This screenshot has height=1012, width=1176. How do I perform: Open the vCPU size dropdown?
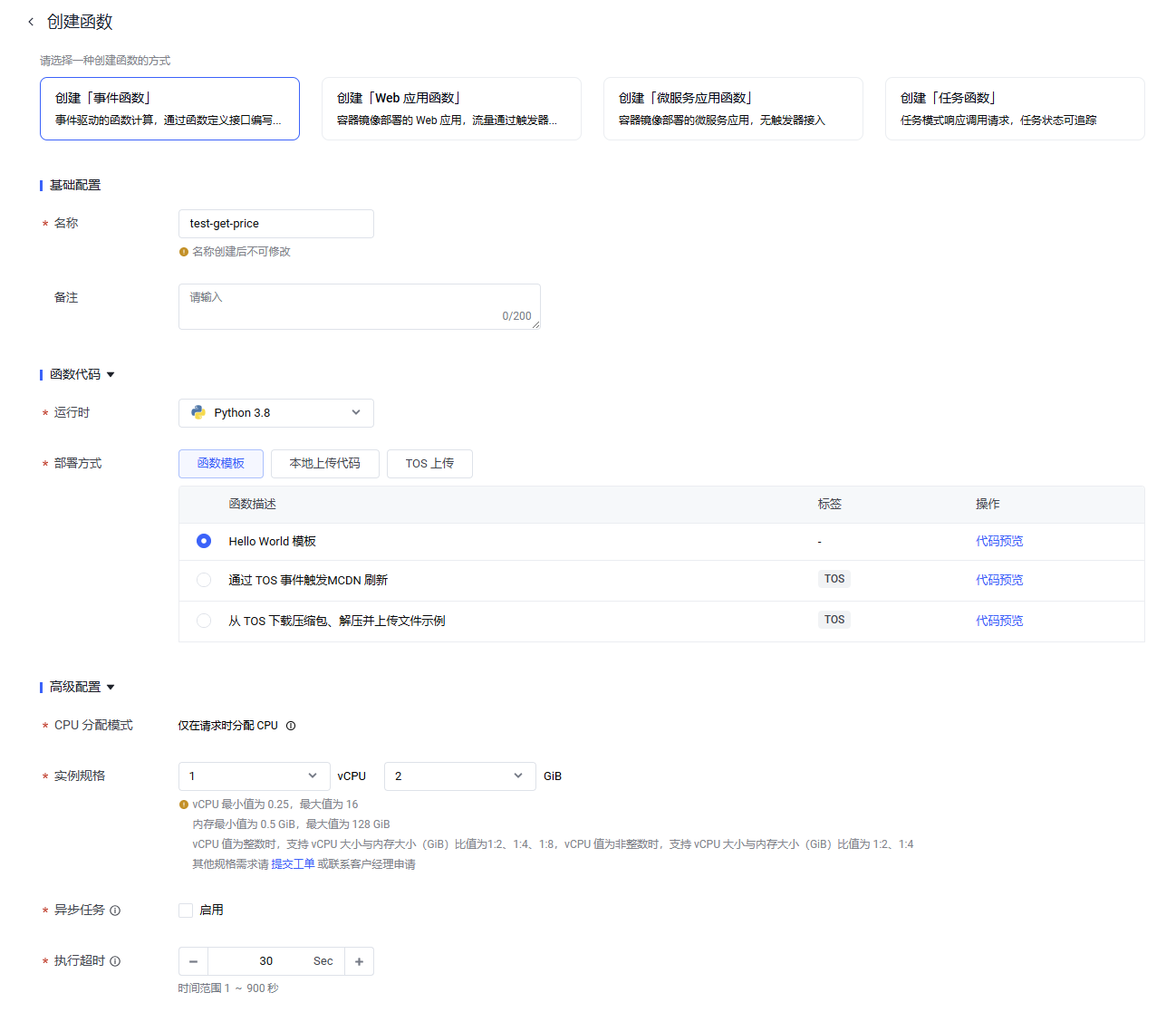[x=254, y=776]
